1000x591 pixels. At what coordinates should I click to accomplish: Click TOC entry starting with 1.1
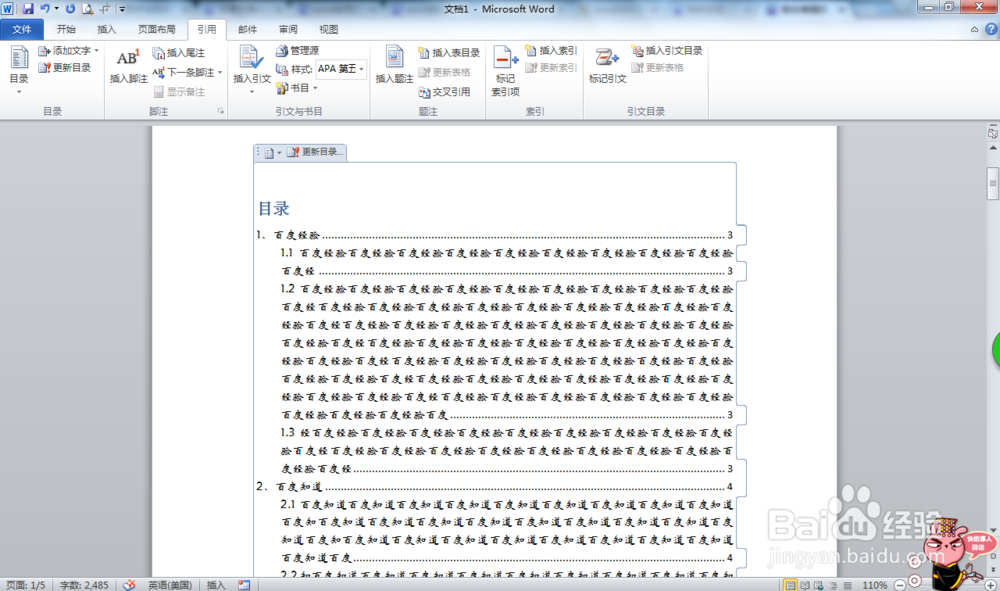(507, 262)
